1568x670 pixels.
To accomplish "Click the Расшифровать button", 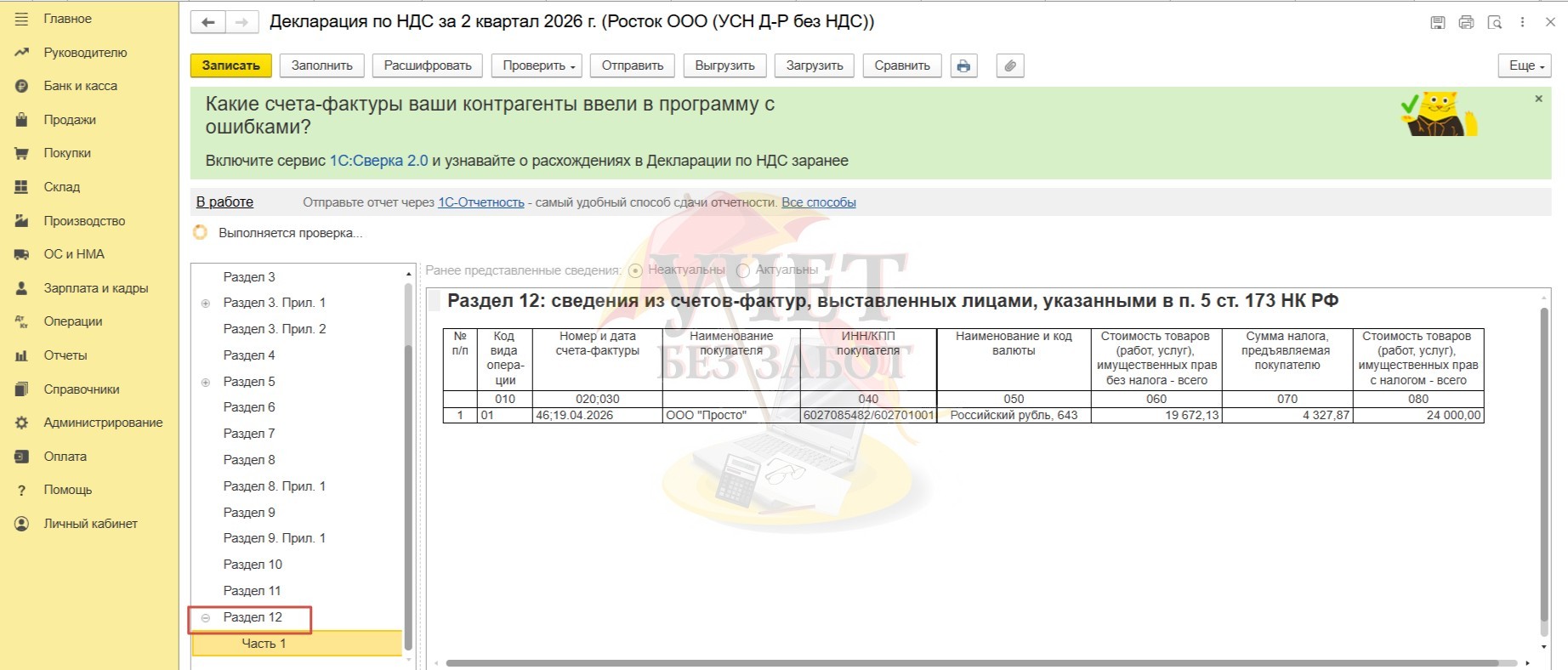I will [x=428, y=65].
